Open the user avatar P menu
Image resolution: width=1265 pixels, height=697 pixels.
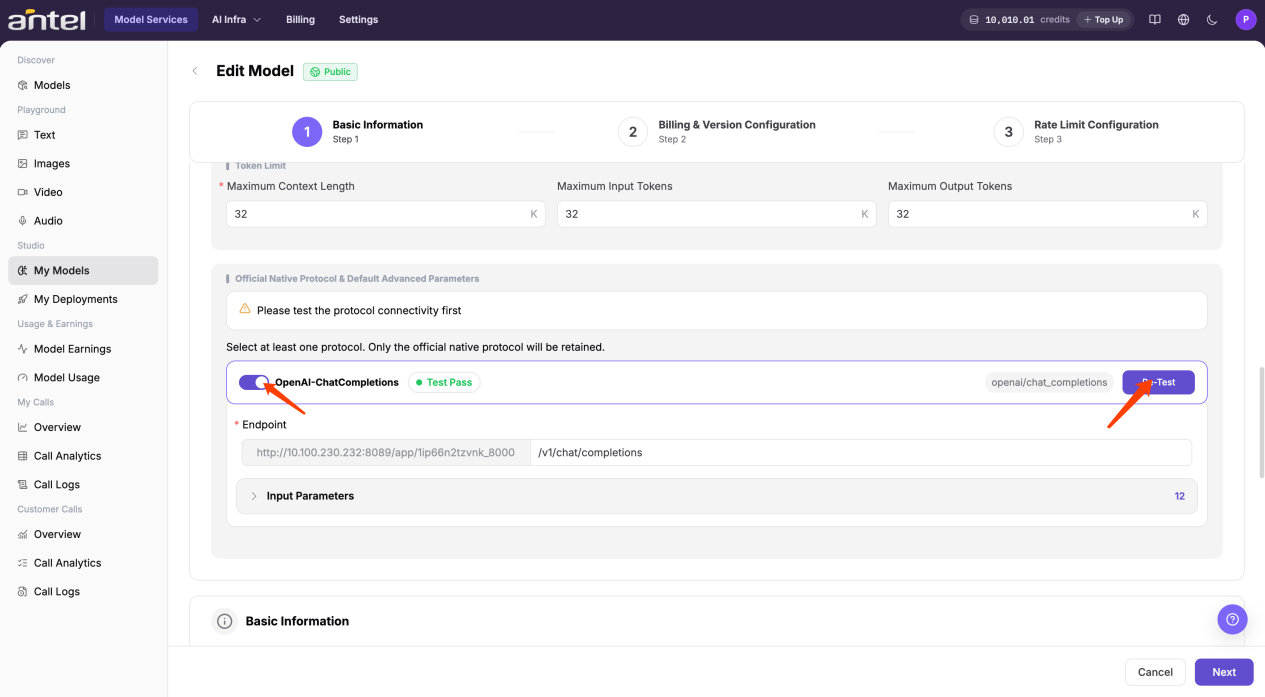(x=1245, y=19)
